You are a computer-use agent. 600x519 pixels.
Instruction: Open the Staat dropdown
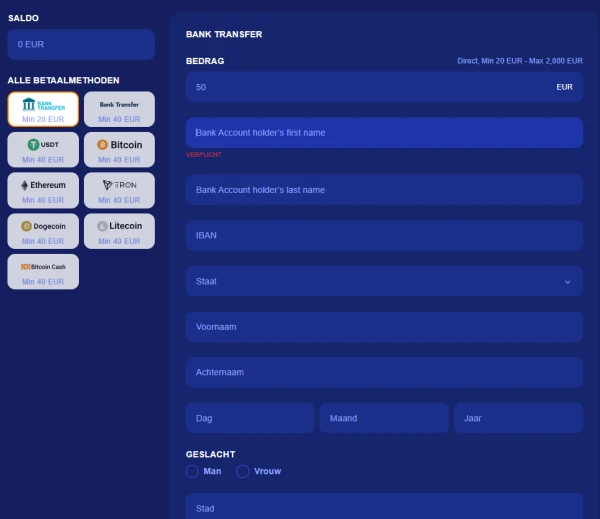pos(384,281)
